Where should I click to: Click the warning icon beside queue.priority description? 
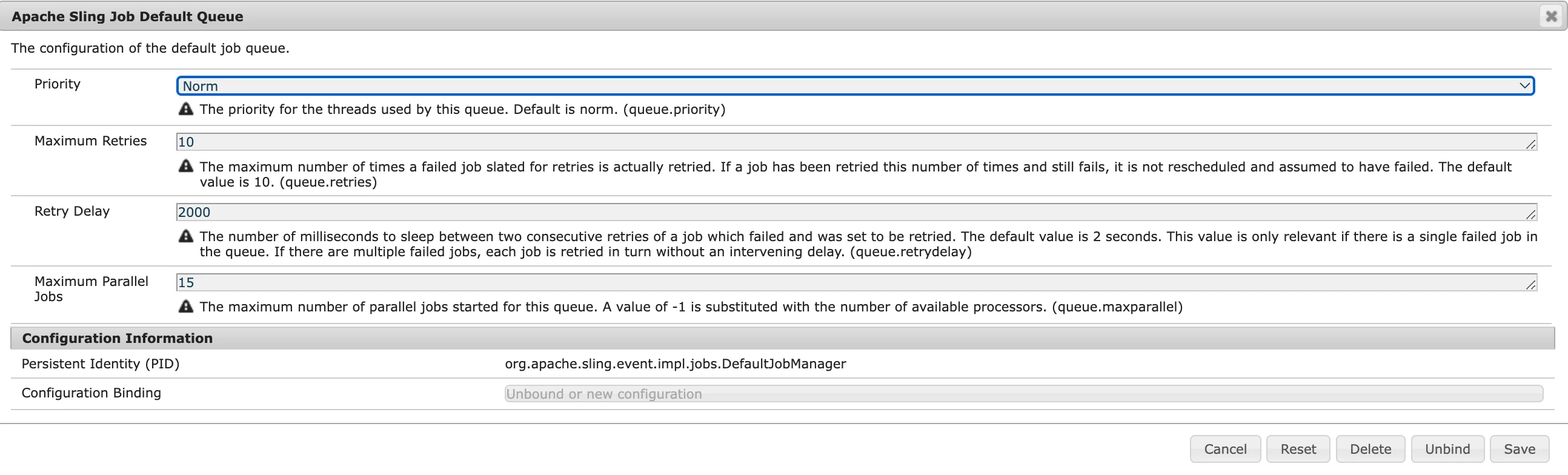click(x=185, y=109)
